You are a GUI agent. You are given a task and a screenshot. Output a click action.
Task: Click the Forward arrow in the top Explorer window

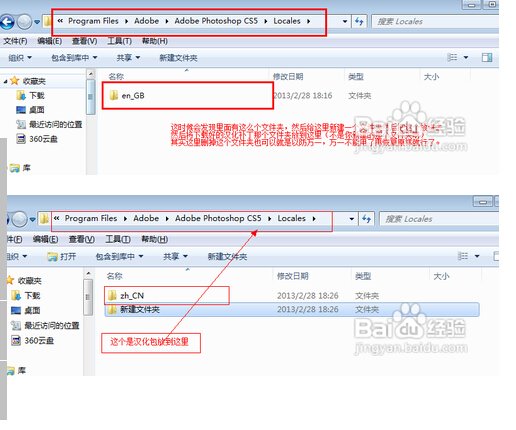click(24, 22)
